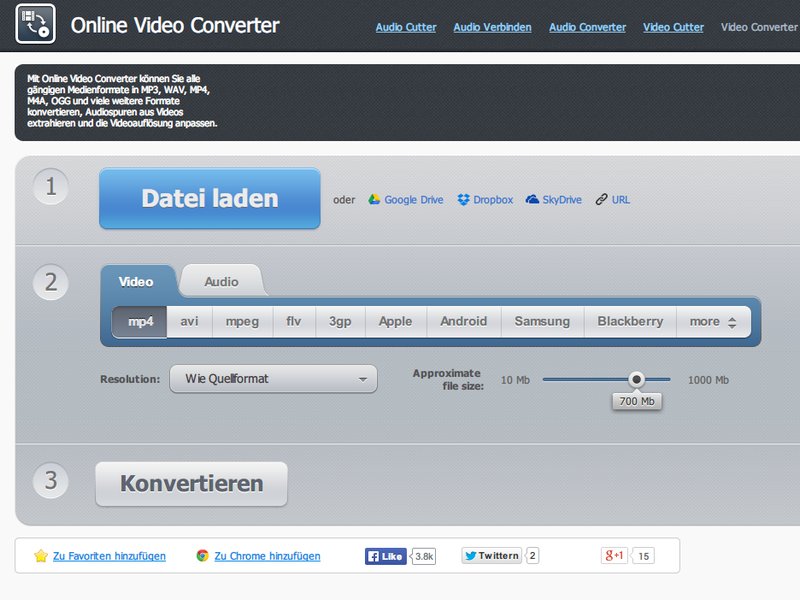
Task: Select Video Converter in top navigation
Action: [x=759, y=28]
